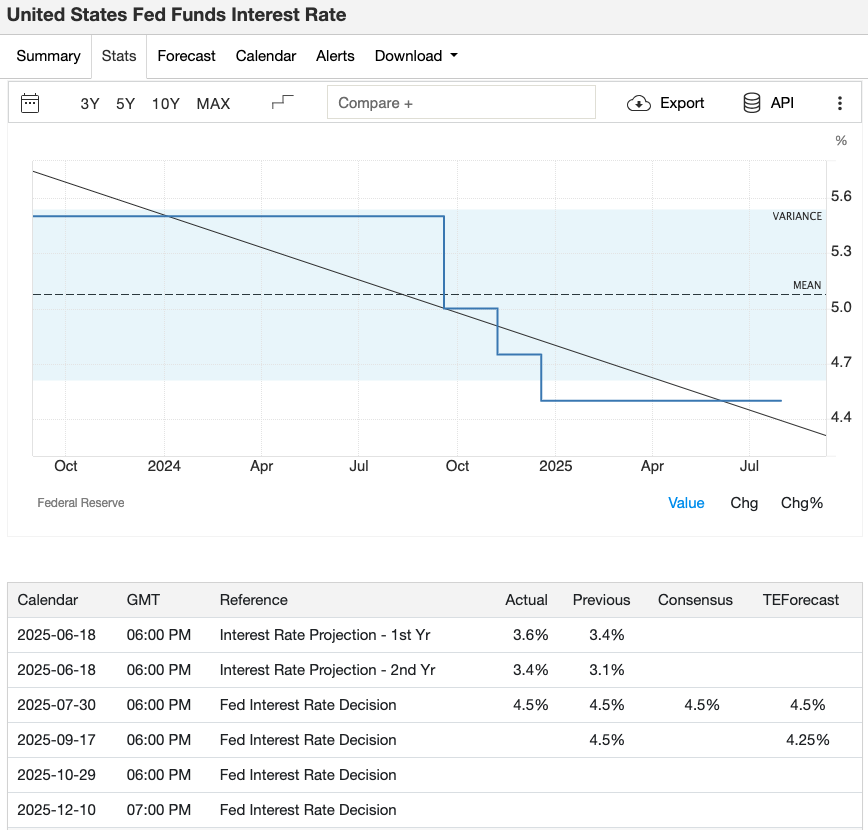Click the MEAN label on chart
This screenshot has height=830, width=868.
[807, 285]
